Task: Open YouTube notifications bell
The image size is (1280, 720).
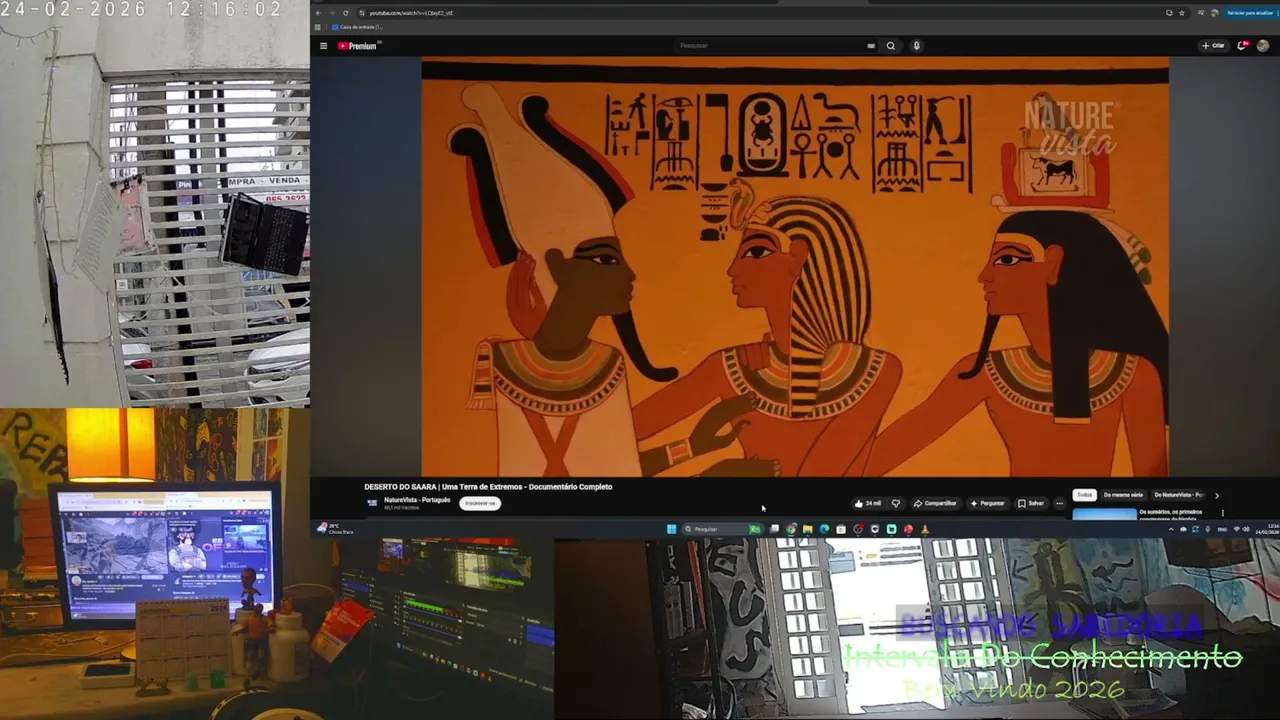Action: click(1242, 46)
